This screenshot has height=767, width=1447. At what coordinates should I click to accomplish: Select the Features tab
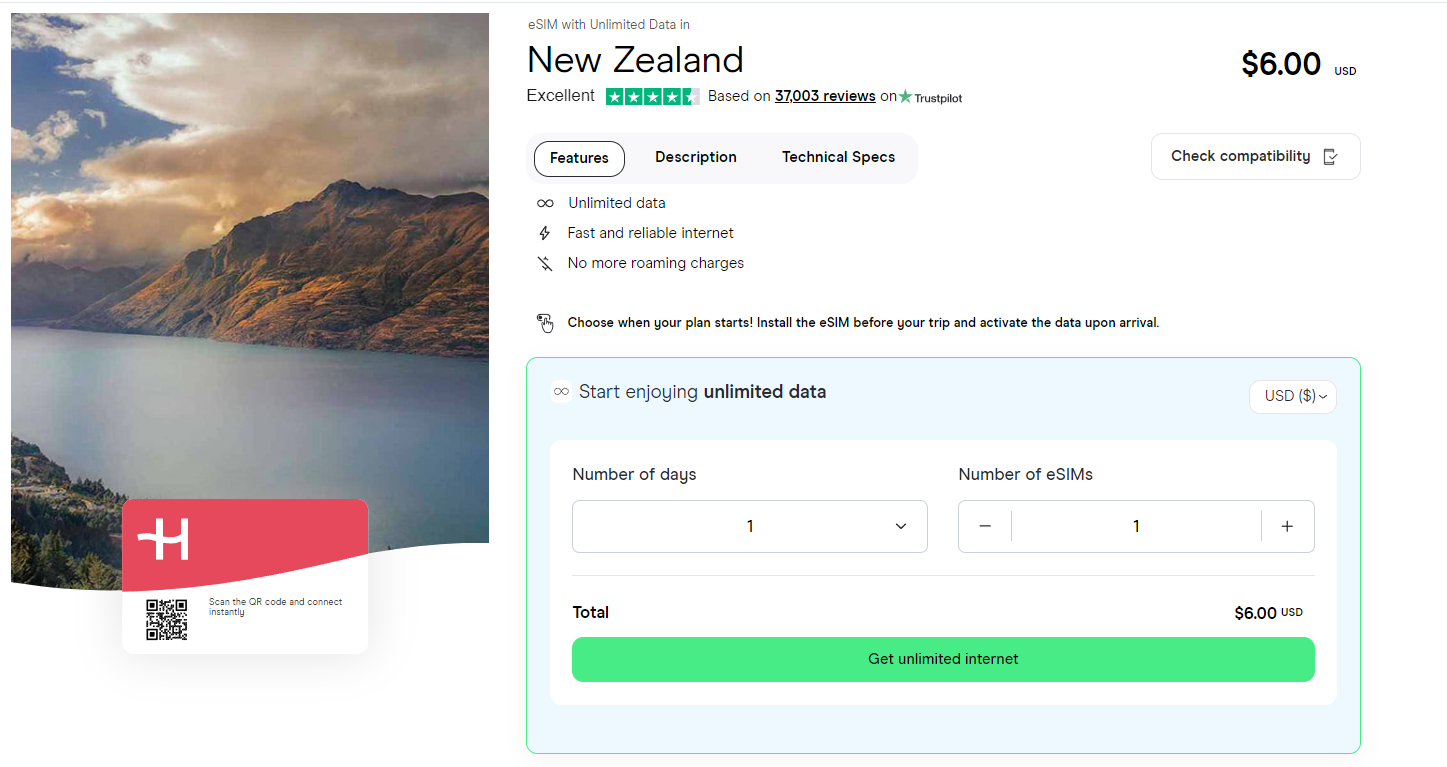(x=578, y=157)
